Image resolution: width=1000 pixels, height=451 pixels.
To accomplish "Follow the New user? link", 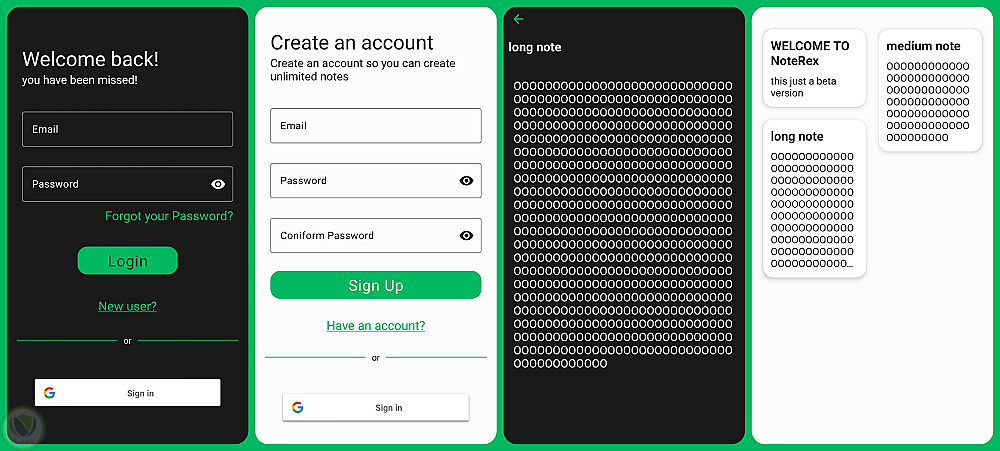I will pos(128,306).
